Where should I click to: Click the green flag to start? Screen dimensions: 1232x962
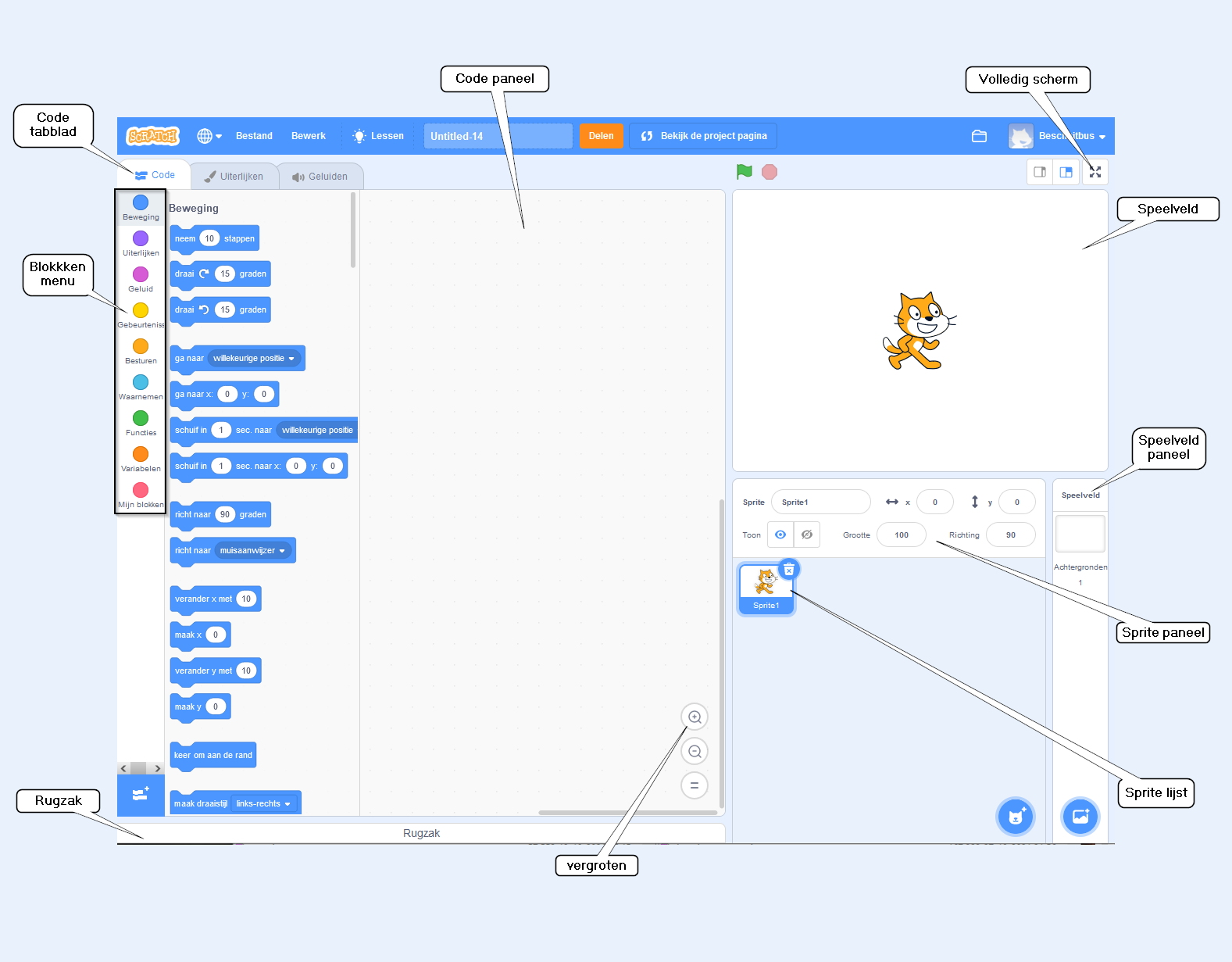click(x=744, y=172)
